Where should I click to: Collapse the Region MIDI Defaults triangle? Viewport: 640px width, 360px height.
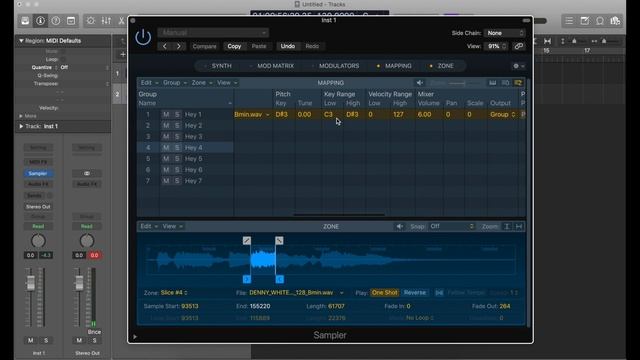(21, 41)
